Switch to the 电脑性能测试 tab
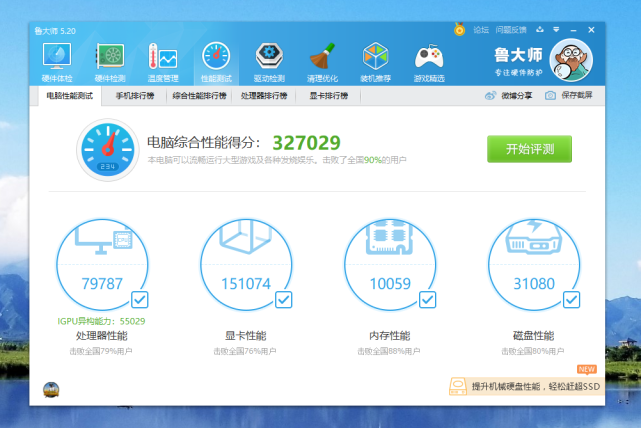Viewport: 641px width, 428px height. (70, 96)
